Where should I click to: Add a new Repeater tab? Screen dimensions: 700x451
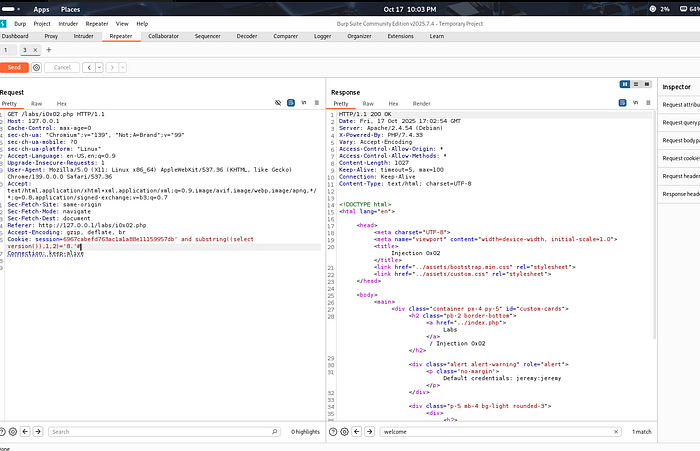click(49, 50)
